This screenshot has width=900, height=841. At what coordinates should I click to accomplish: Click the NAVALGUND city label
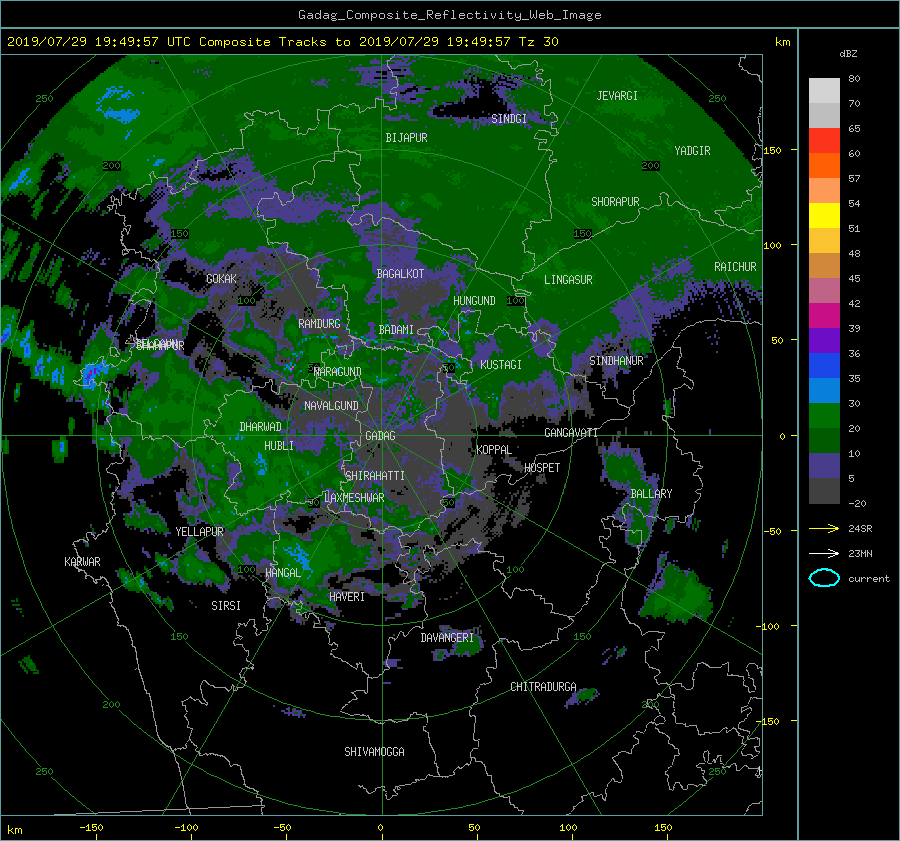pos(331,406)
